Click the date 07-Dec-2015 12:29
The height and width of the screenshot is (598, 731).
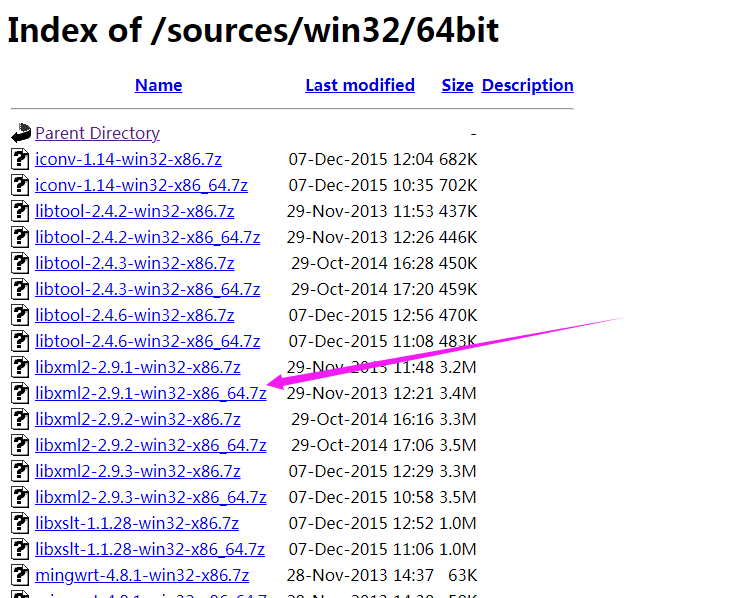361,472
